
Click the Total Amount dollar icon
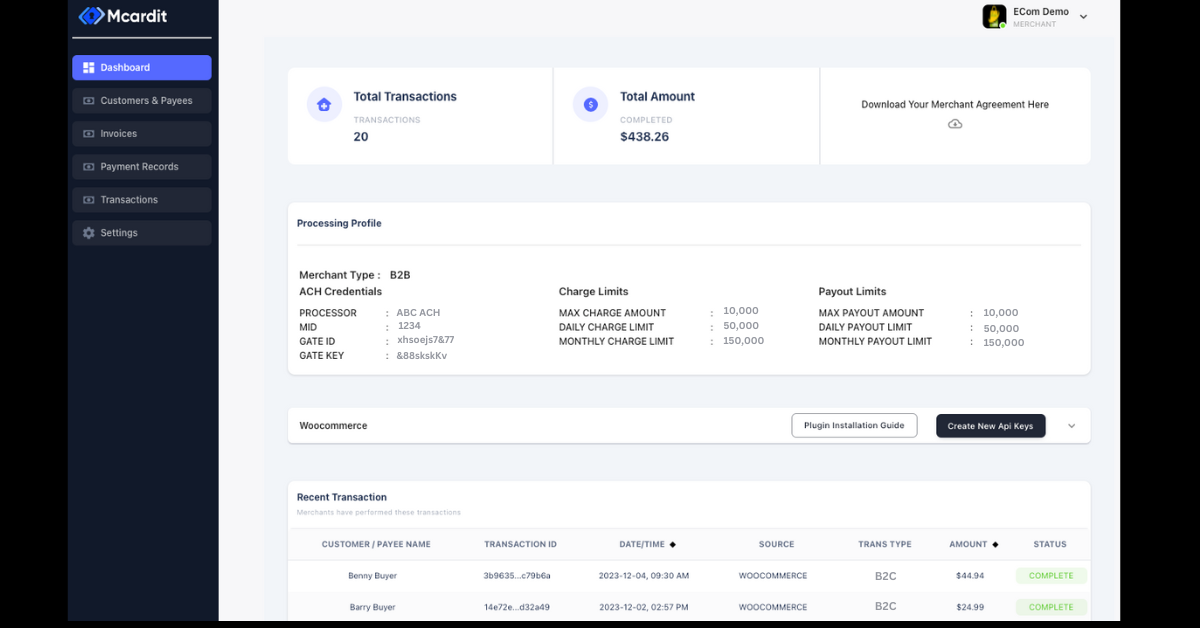590,105
